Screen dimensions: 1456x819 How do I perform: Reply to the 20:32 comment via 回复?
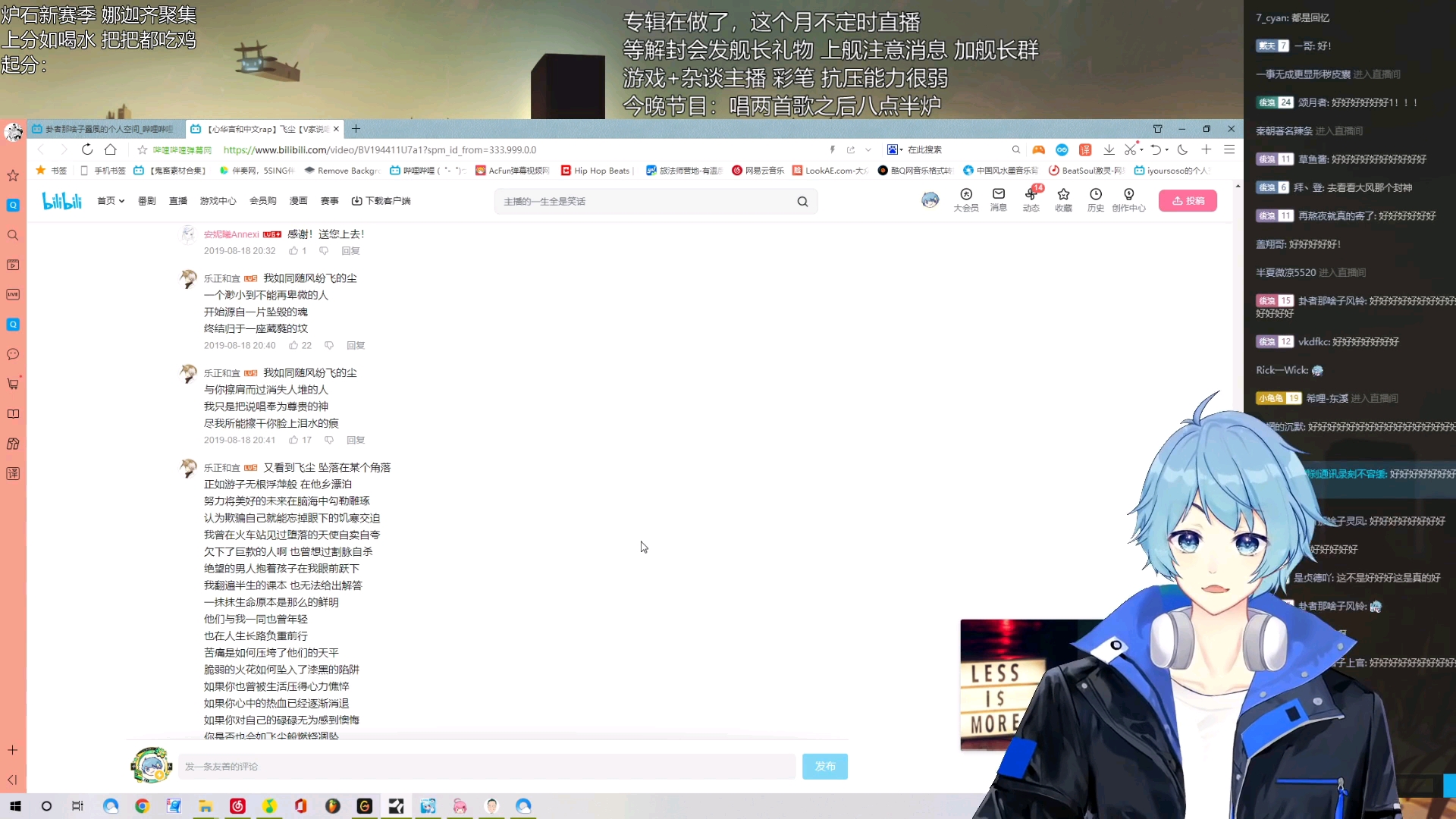pos(350,251)
